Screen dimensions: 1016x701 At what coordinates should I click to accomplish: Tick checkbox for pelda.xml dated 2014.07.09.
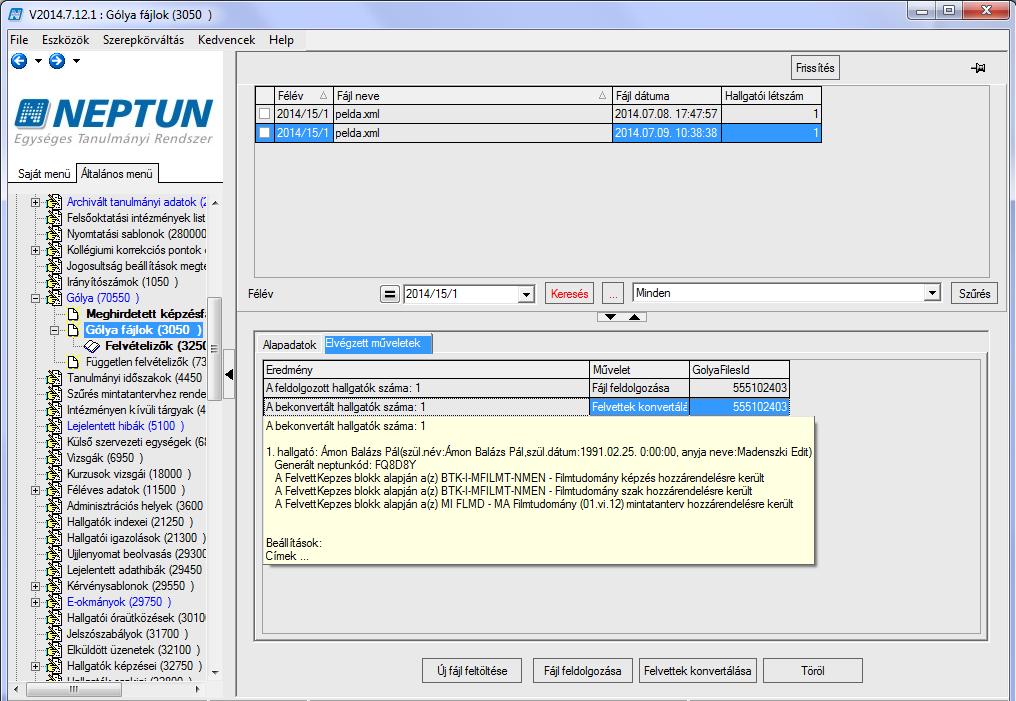coord(264,133)
